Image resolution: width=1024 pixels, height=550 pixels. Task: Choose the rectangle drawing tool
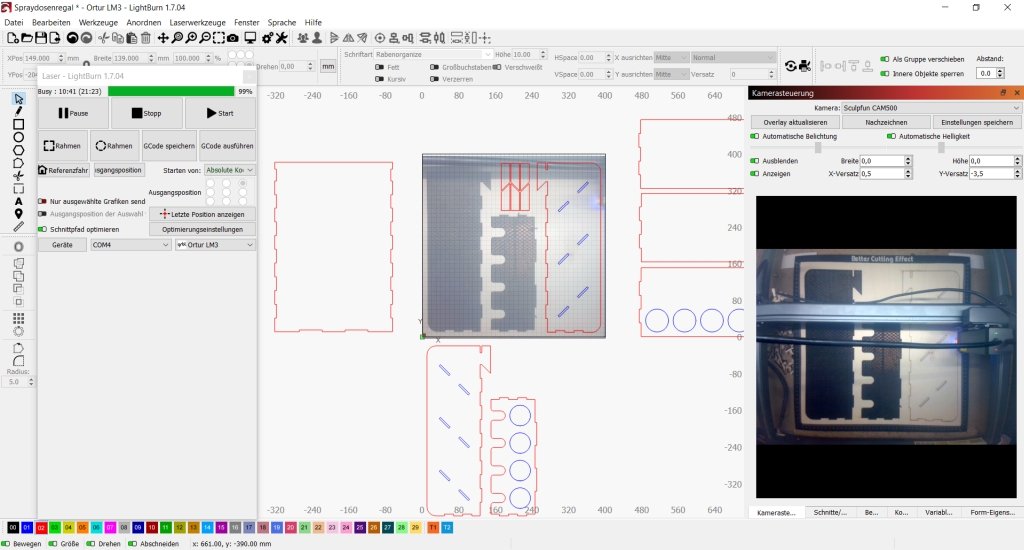pyautogui.click(x=19, y=124)
